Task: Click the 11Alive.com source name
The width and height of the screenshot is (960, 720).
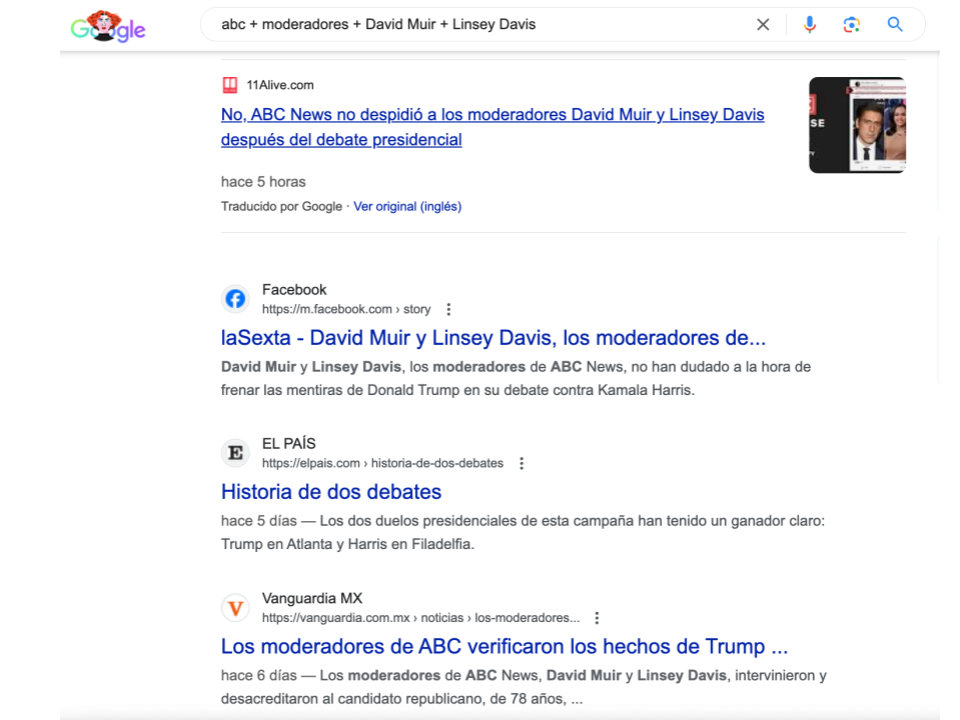Action: point(280,85)
